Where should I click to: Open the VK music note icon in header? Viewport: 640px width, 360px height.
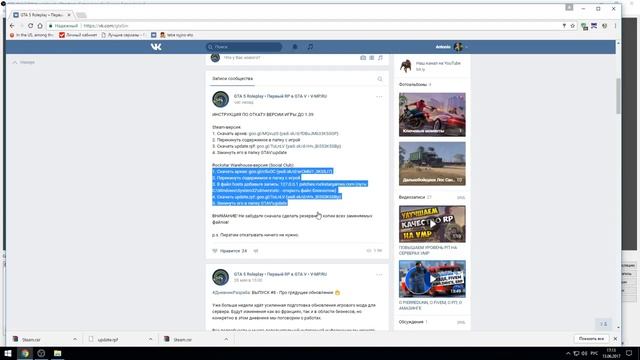coord(310,47)
